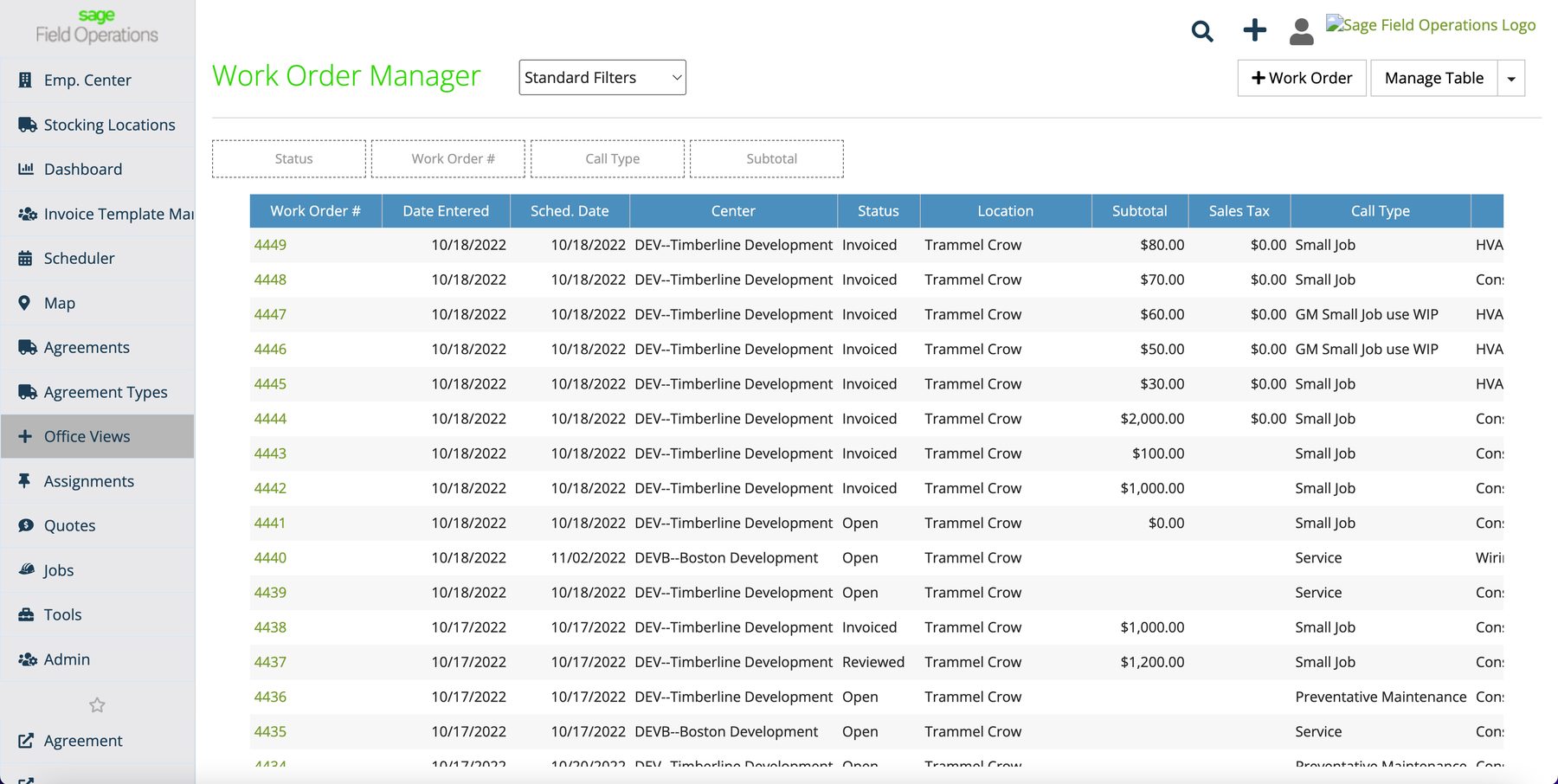The width and height of the screenshot is (1558, 784).
Task: Open the Standard Filters dropdown
Action: [x=602, y=77]
